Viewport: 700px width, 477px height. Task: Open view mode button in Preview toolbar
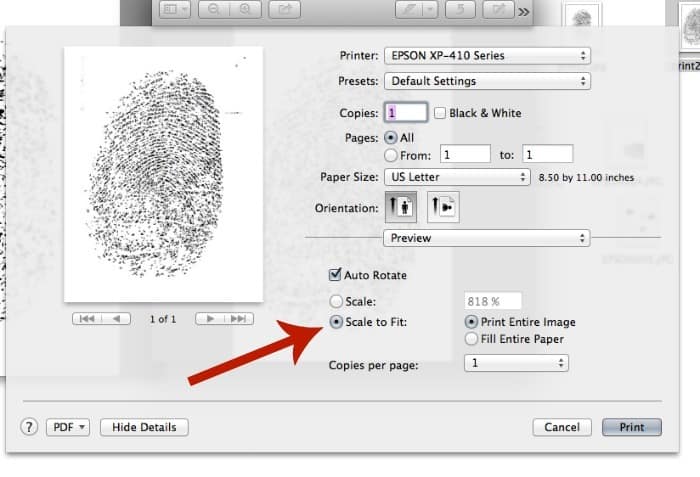pos(175,9)
